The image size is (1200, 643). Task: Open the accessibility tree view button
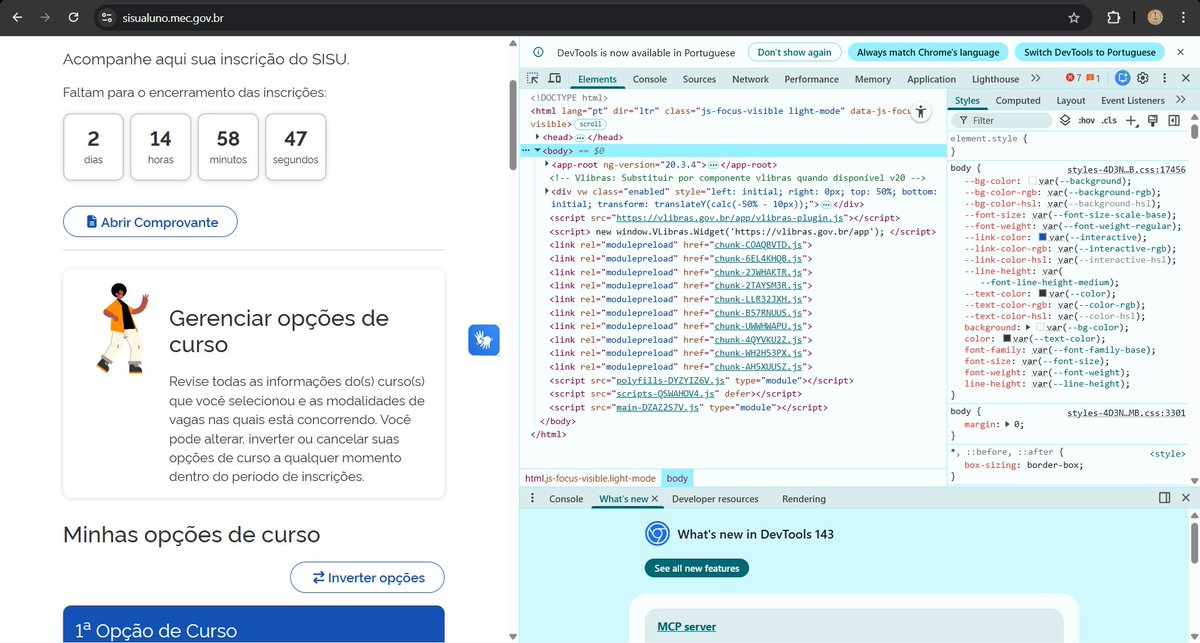point(922,112)
